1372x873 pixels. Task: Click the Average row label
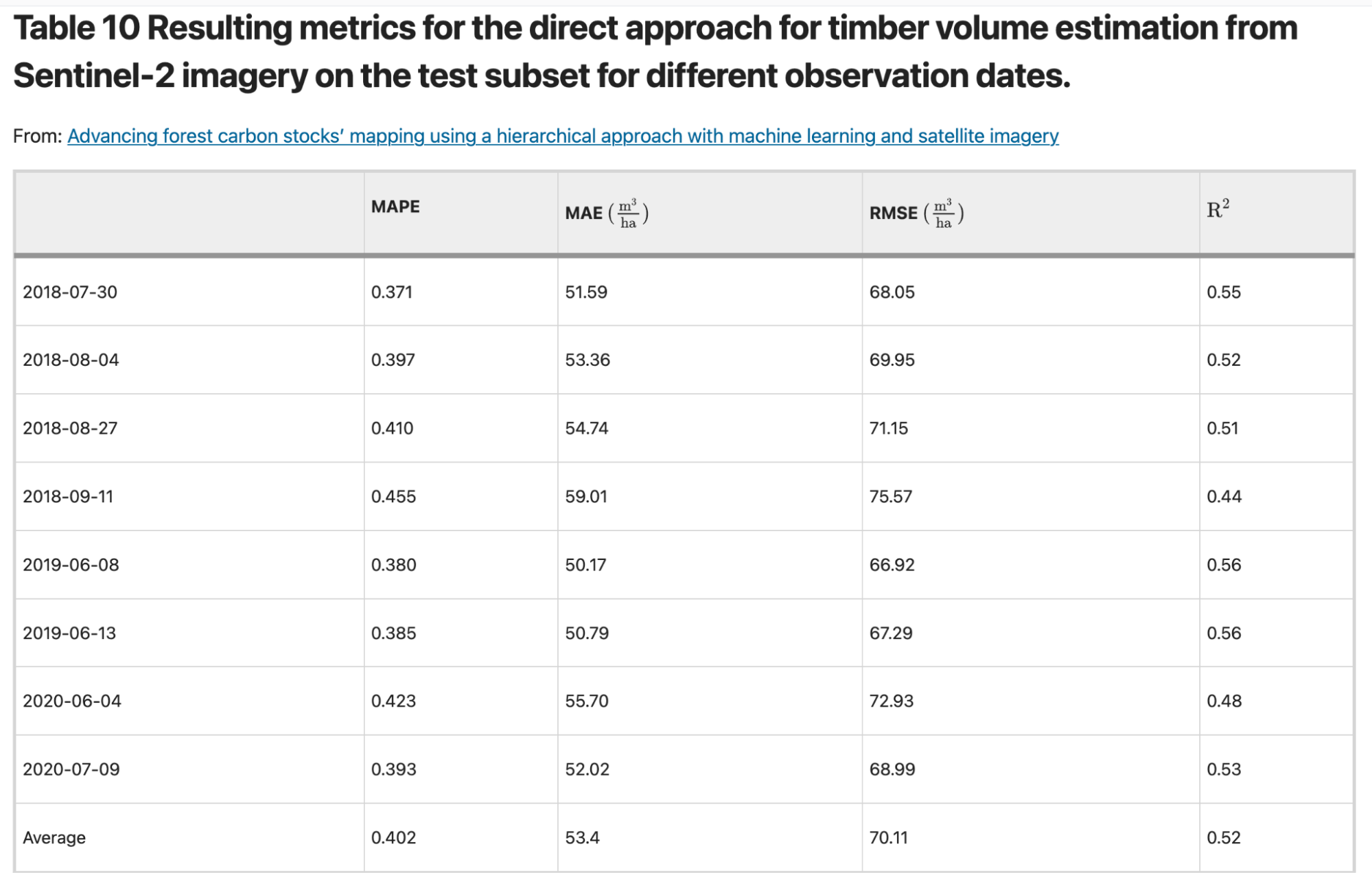[x=54, y=837]
